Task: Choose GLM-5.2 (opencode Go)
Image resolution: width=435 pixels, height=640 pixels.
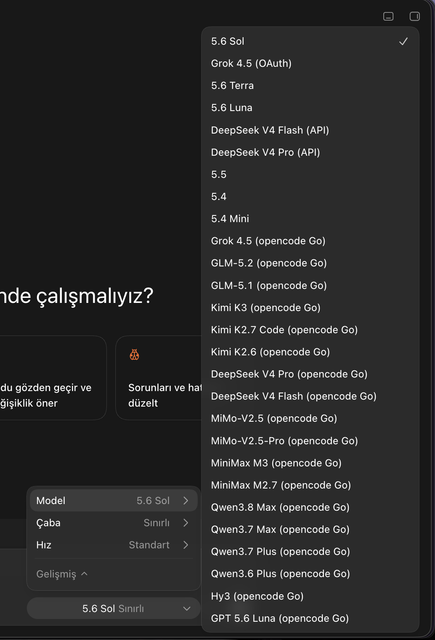Action: click(x=310, y=263)
